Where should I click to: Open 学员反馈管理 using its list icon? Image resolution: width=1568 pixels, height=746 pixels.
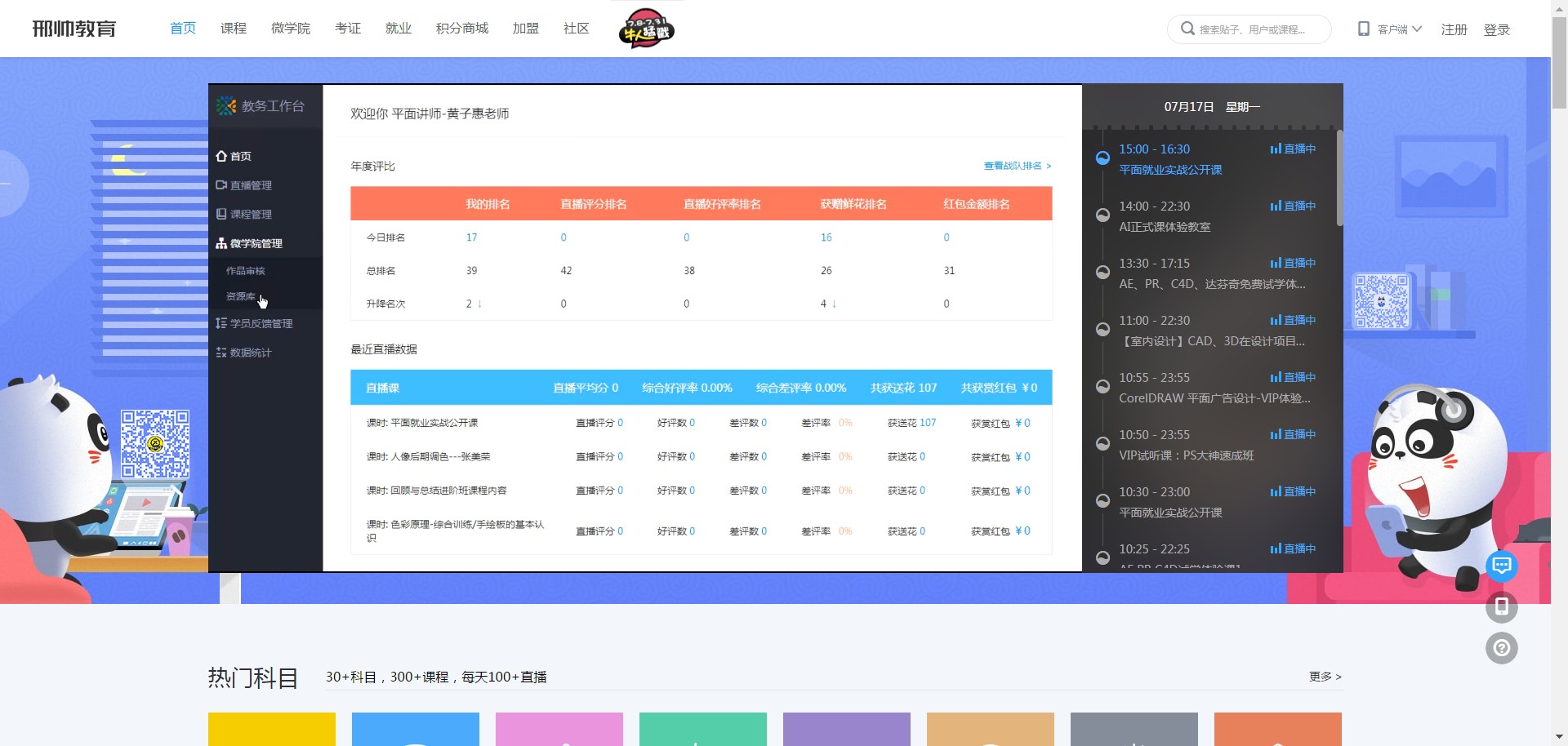pos(220,323)
